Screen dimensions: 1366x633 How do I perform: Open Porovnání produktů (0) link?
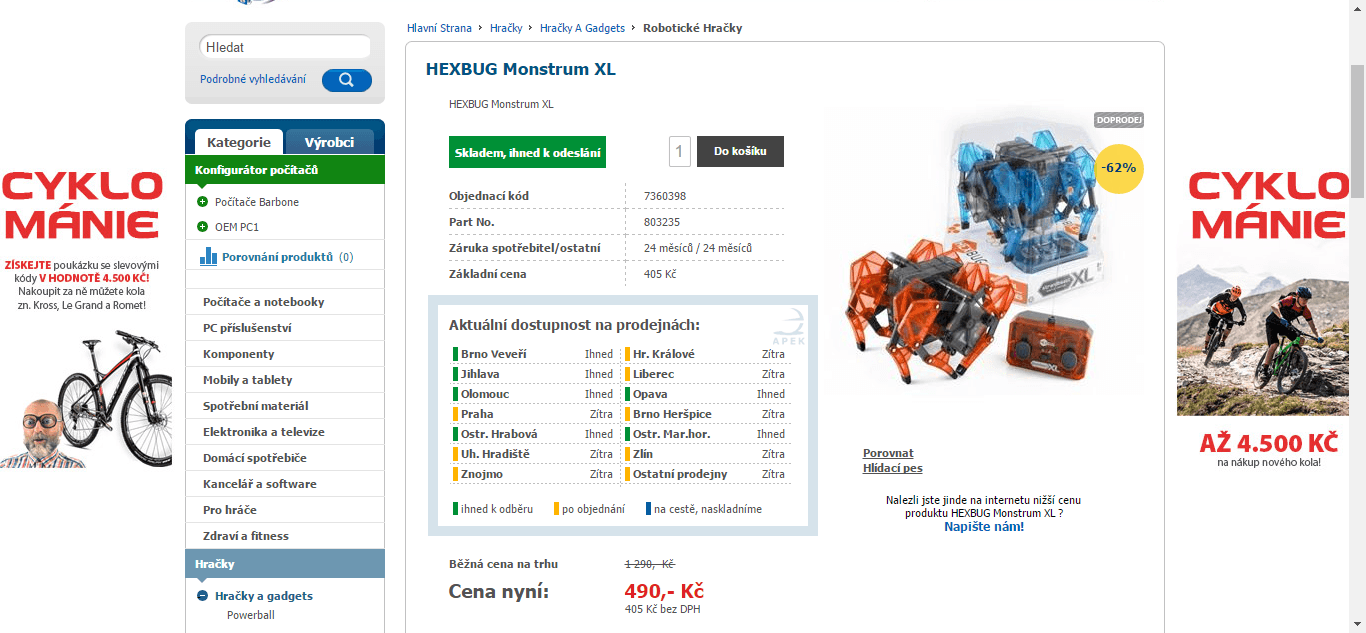288,257
